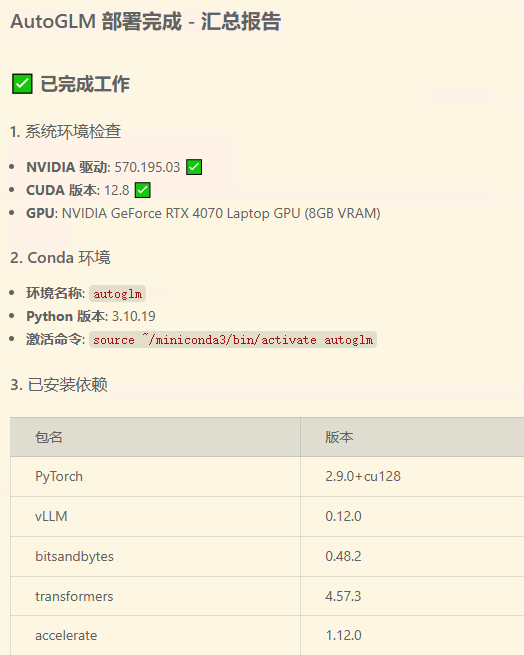Click the heading 已完成工作

coord(85,84)
